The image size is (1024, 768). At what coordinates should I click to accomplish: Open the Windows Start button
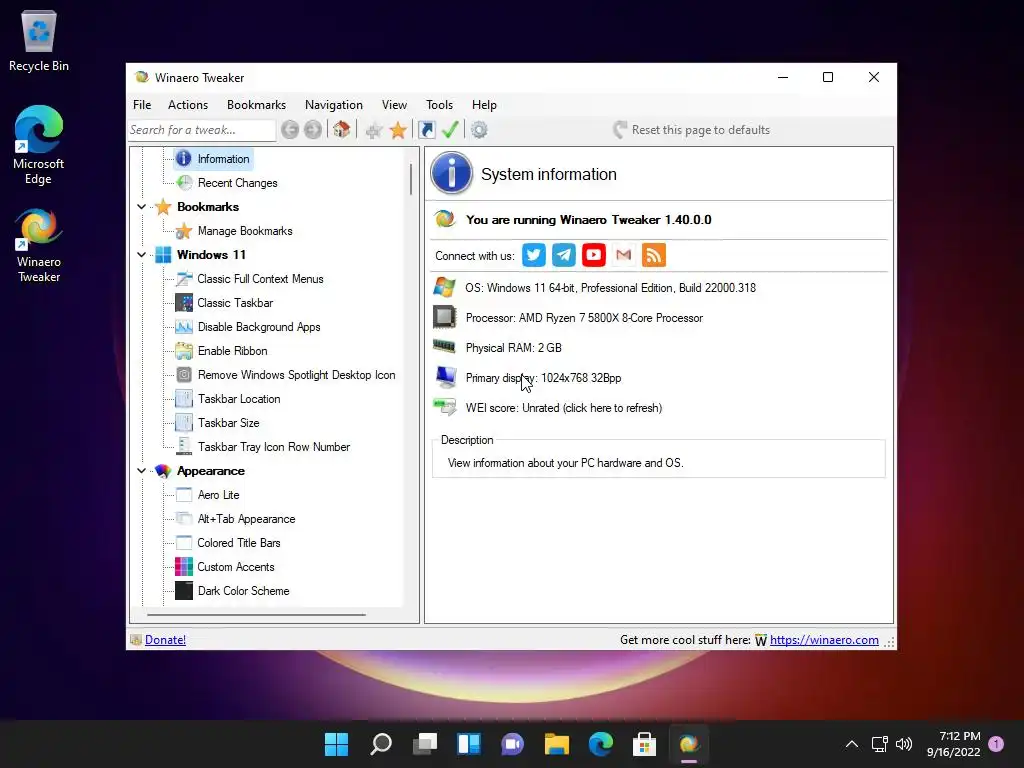337,744
